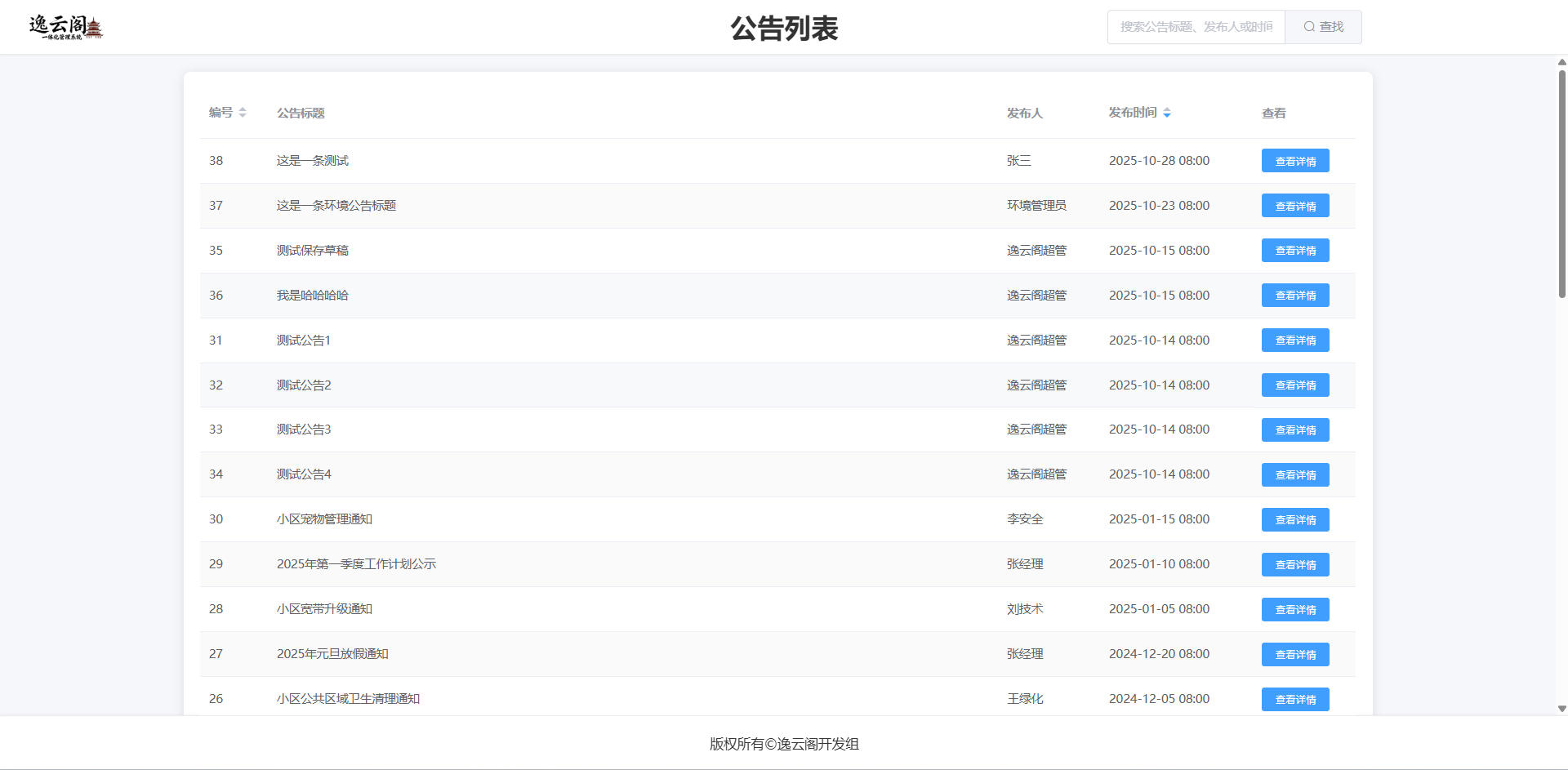View 小区宠物管理通知 details
The image size is (1568, 770).
pyautogui.click(x=1294, y=519)
